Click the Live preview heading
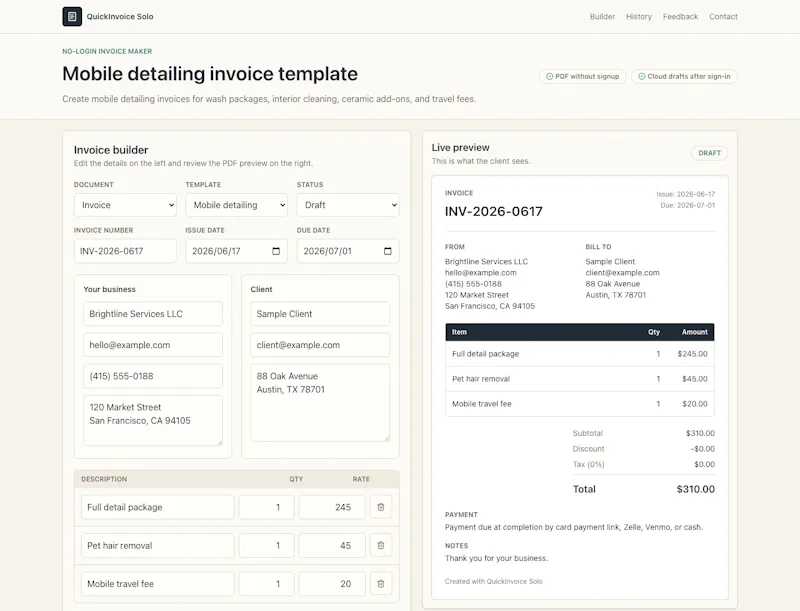 460,147
